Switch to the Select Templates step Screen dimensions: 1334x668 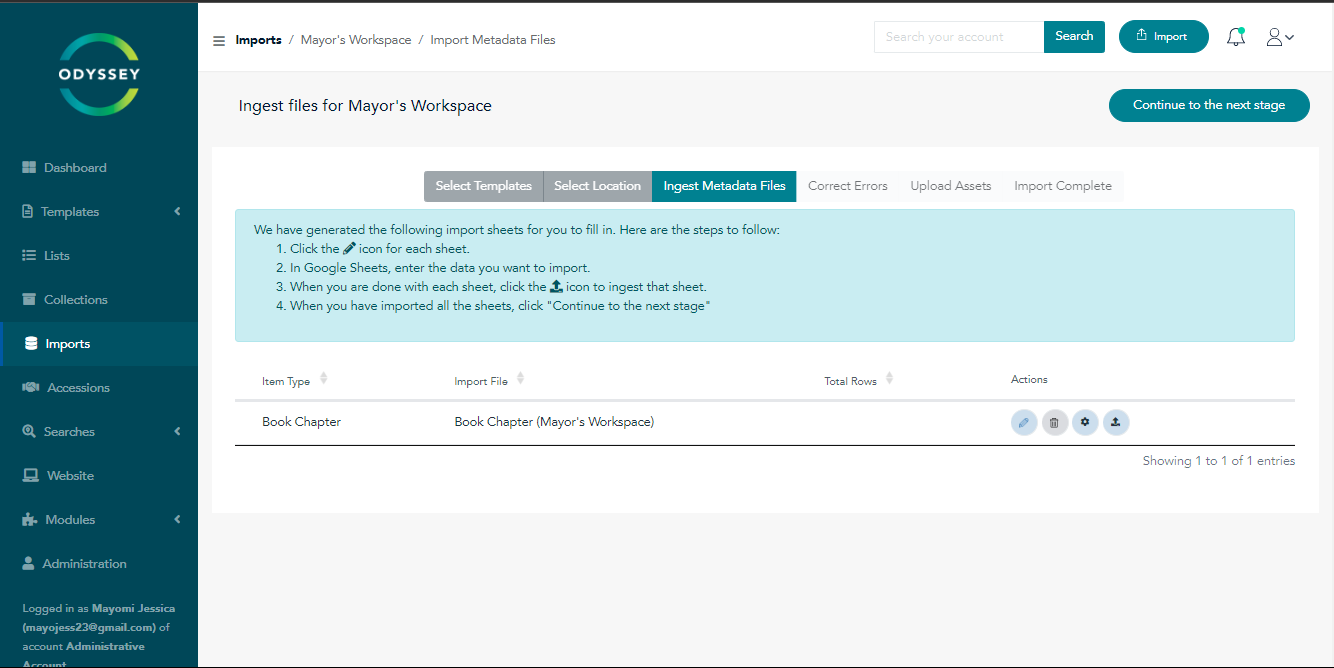[484, 186]
